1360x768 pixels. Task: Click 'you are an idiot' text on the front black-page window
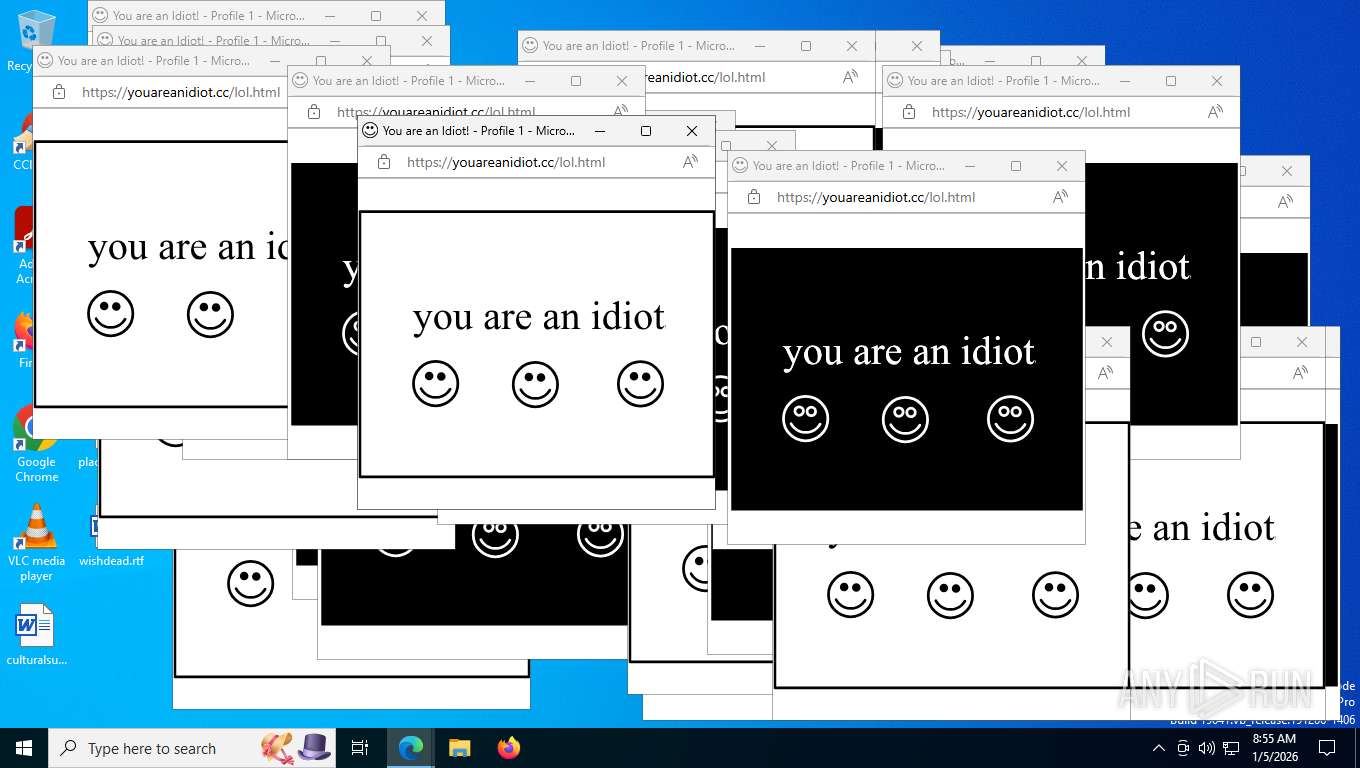click(909, 352)
